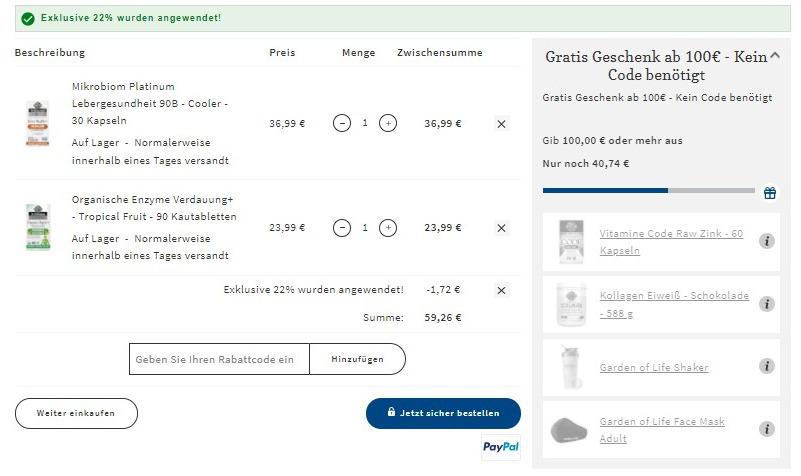Remove the Exklusive 22% discount
The image size is (801, 476).
click(501, 290)
